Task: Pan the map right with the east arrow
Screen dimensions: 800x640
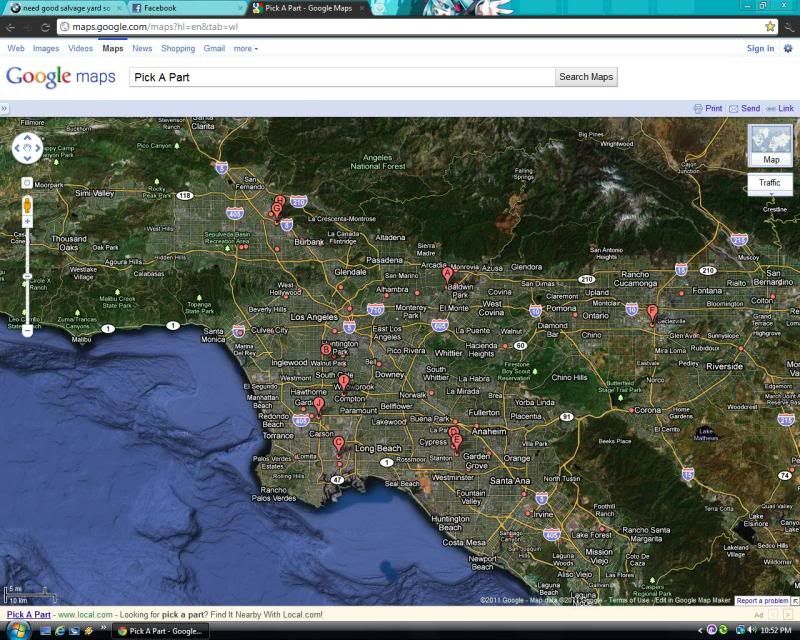Action: click(x=38, y=148)
